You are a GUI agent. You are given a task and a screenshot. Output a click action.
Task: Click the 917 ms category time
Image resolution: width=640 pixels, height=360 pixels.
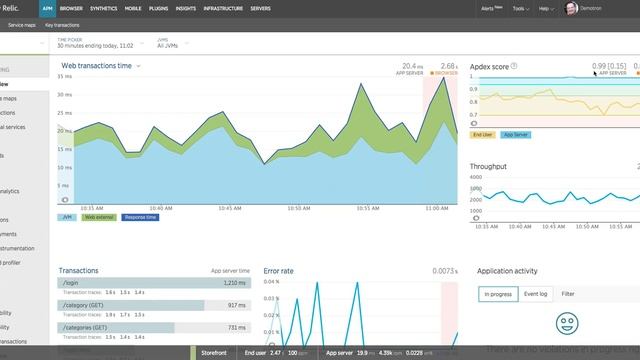tap(237, 305)
